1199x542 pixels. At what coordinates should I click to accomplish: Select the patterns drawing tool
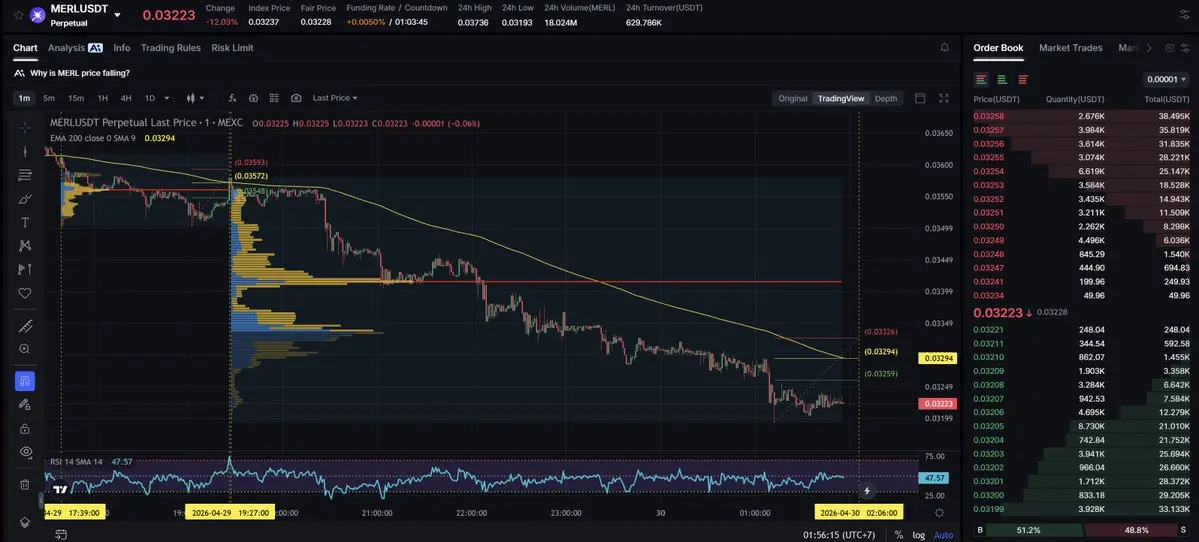(24, 245)
